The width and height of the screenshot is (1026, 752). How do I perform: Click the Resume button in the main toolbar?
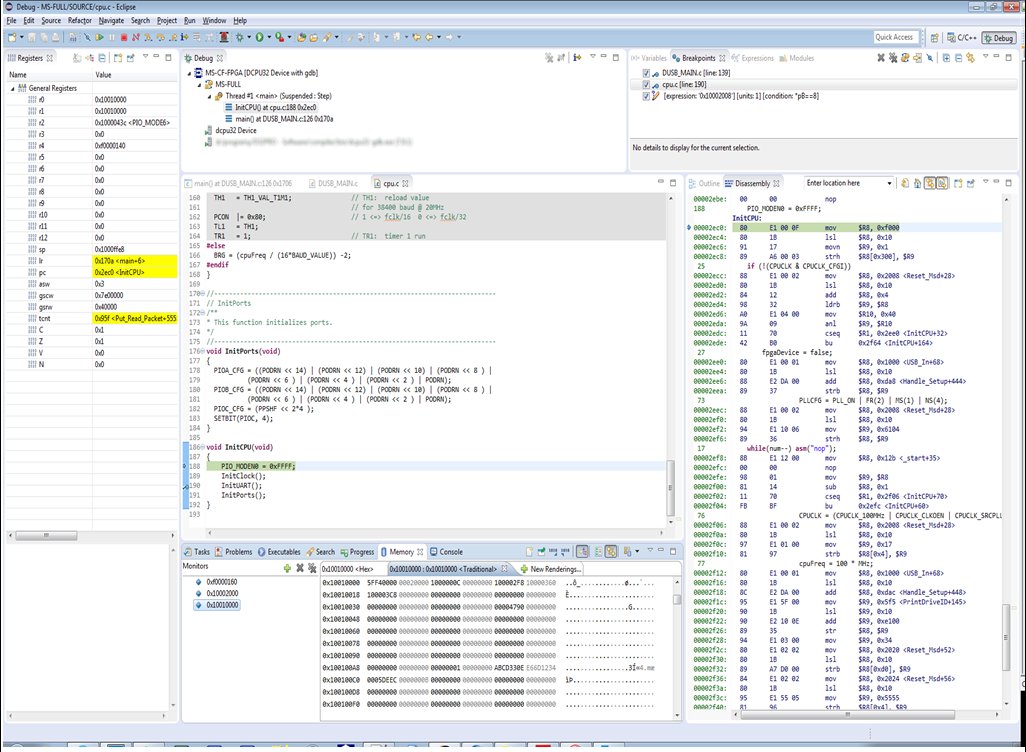click(x=100, y=37)
